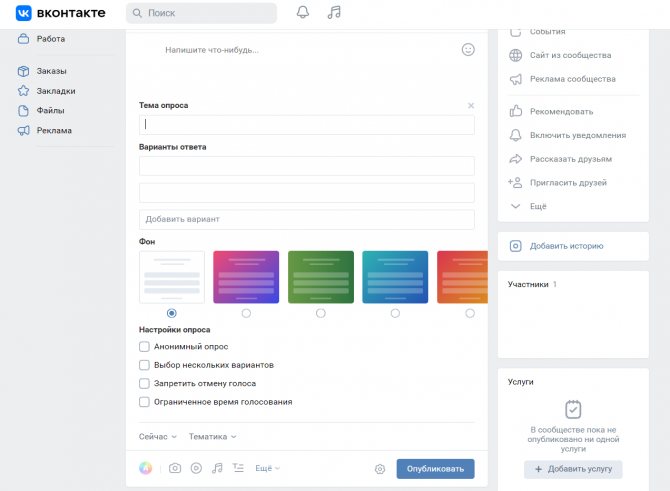
Task: Attach a video using the play icon
Action: pyautogui.click(x=196, y=468)
